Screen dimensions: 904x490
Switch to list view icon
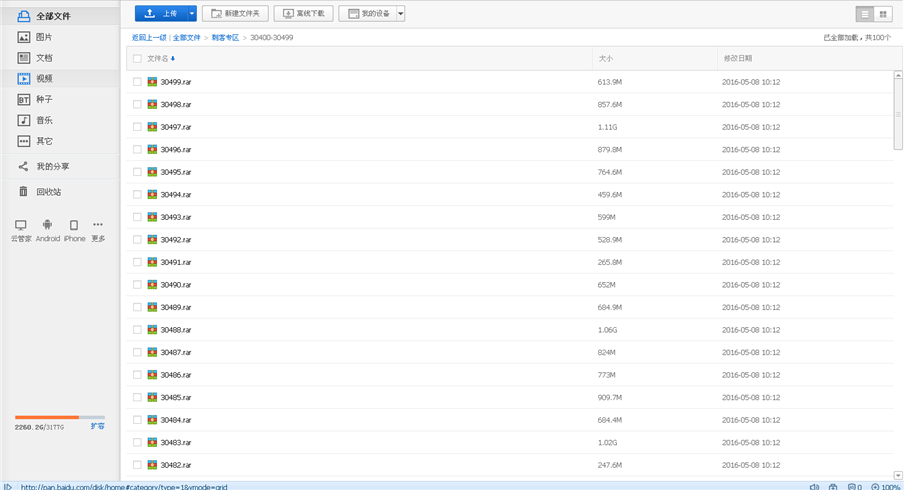[x=865, y=14]
